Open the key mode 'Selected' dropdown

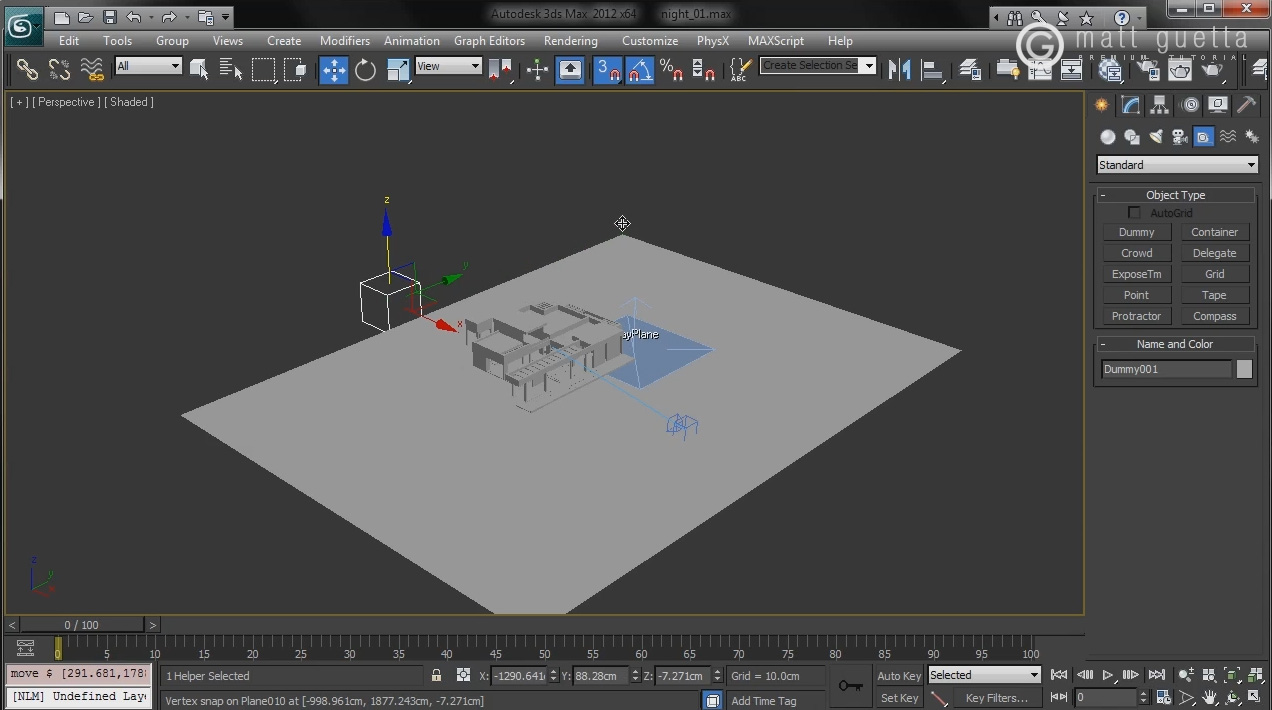[985, 675]
